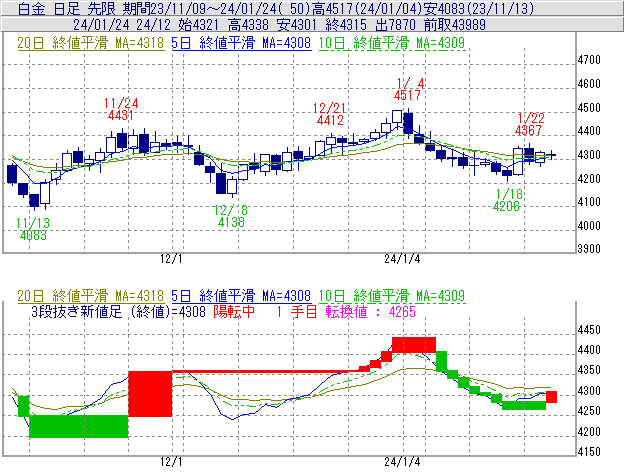Click the 1/4 4517 peak price label
Screen dimensions: 624x475
409,89
